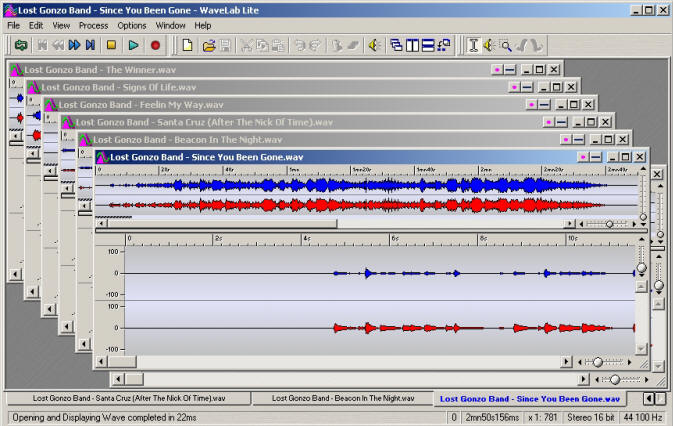The width and height of the screenshot is (673, 426).
Task: Click the overview scrollbar right arrow
Action: [570, 224]
